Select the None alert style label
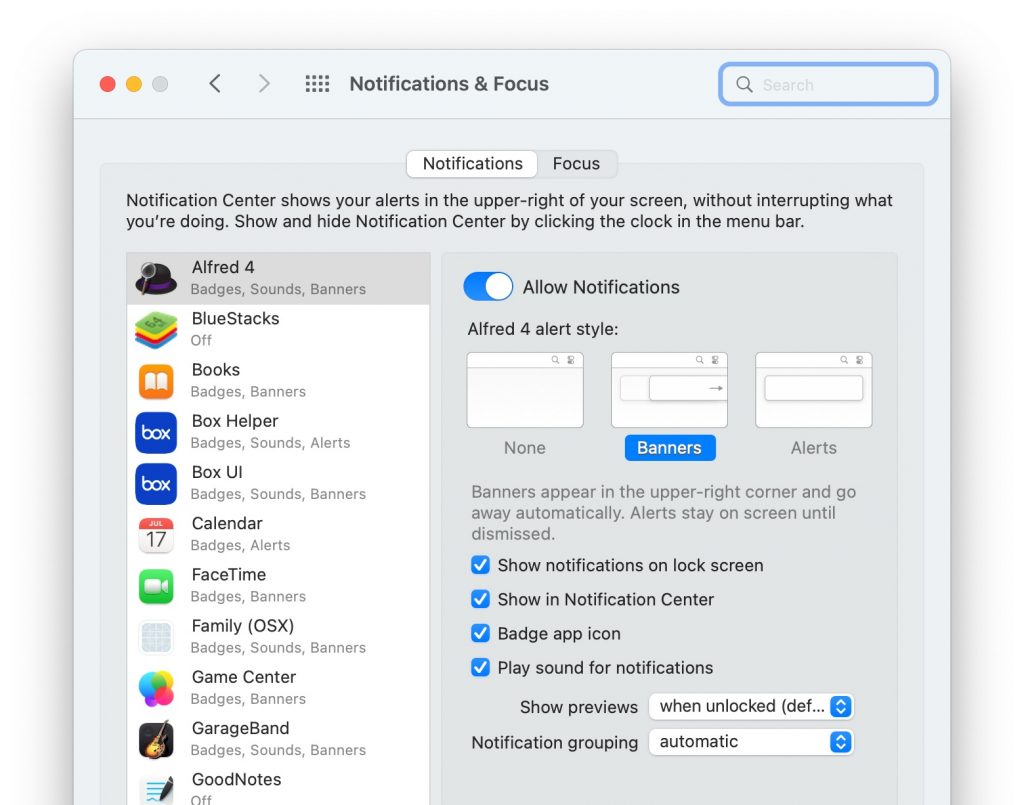 tap(524, 448)
